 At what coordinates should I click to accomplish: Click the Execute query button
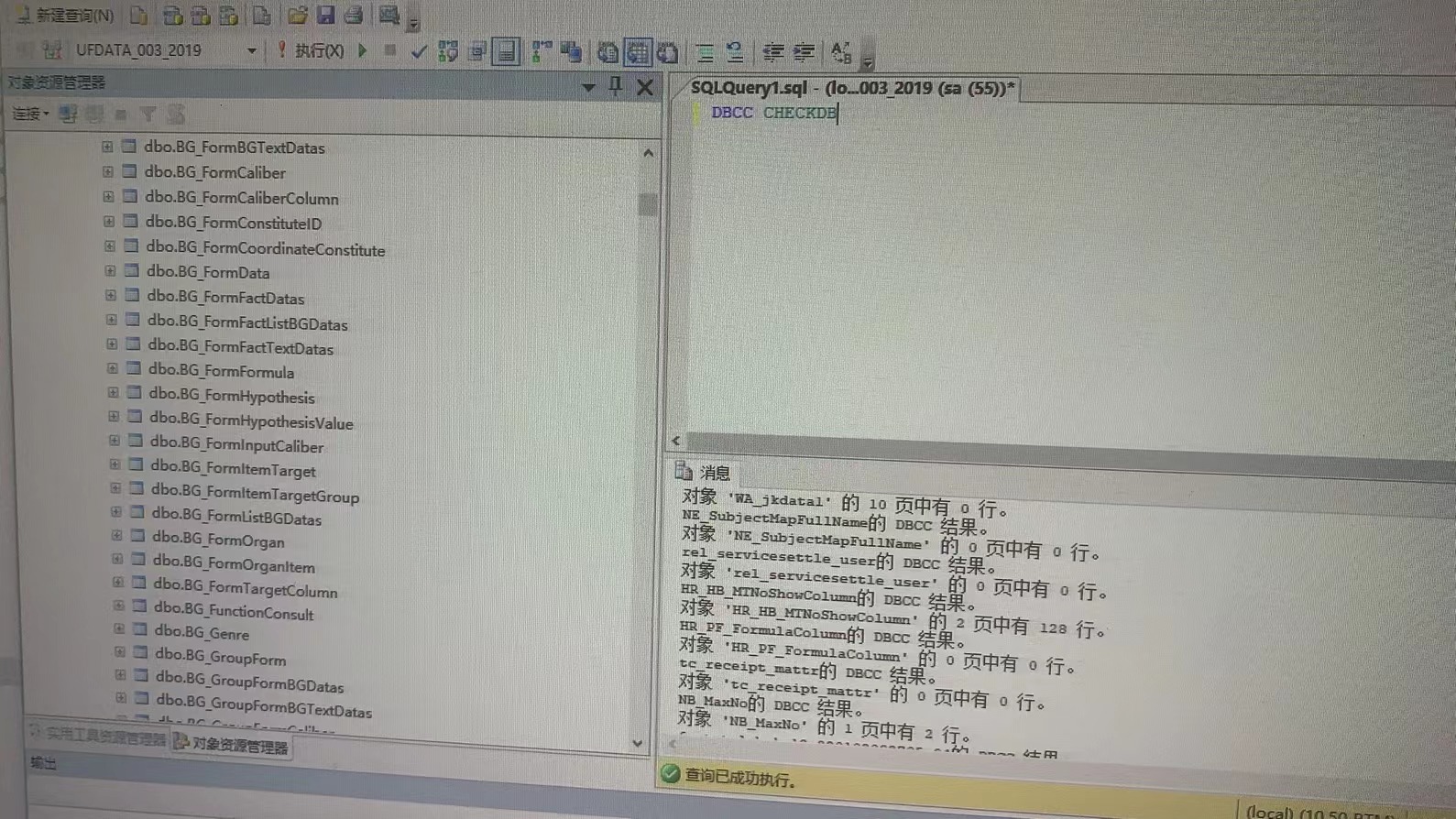(310, 50)
